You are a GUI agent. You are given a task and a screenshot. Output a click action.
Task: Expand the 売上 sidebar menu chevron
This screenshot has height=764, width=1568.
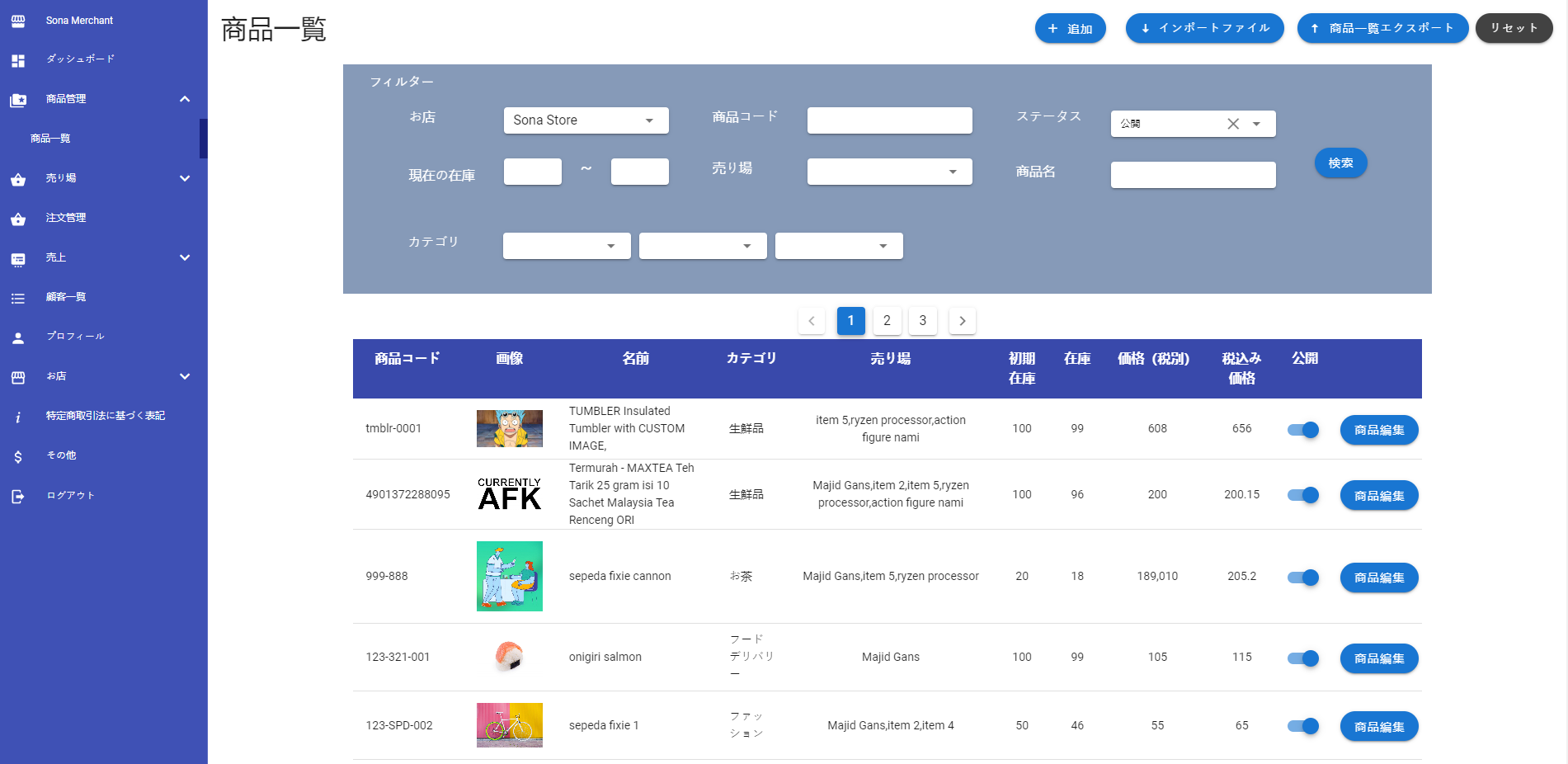click(x=185, y=257)
